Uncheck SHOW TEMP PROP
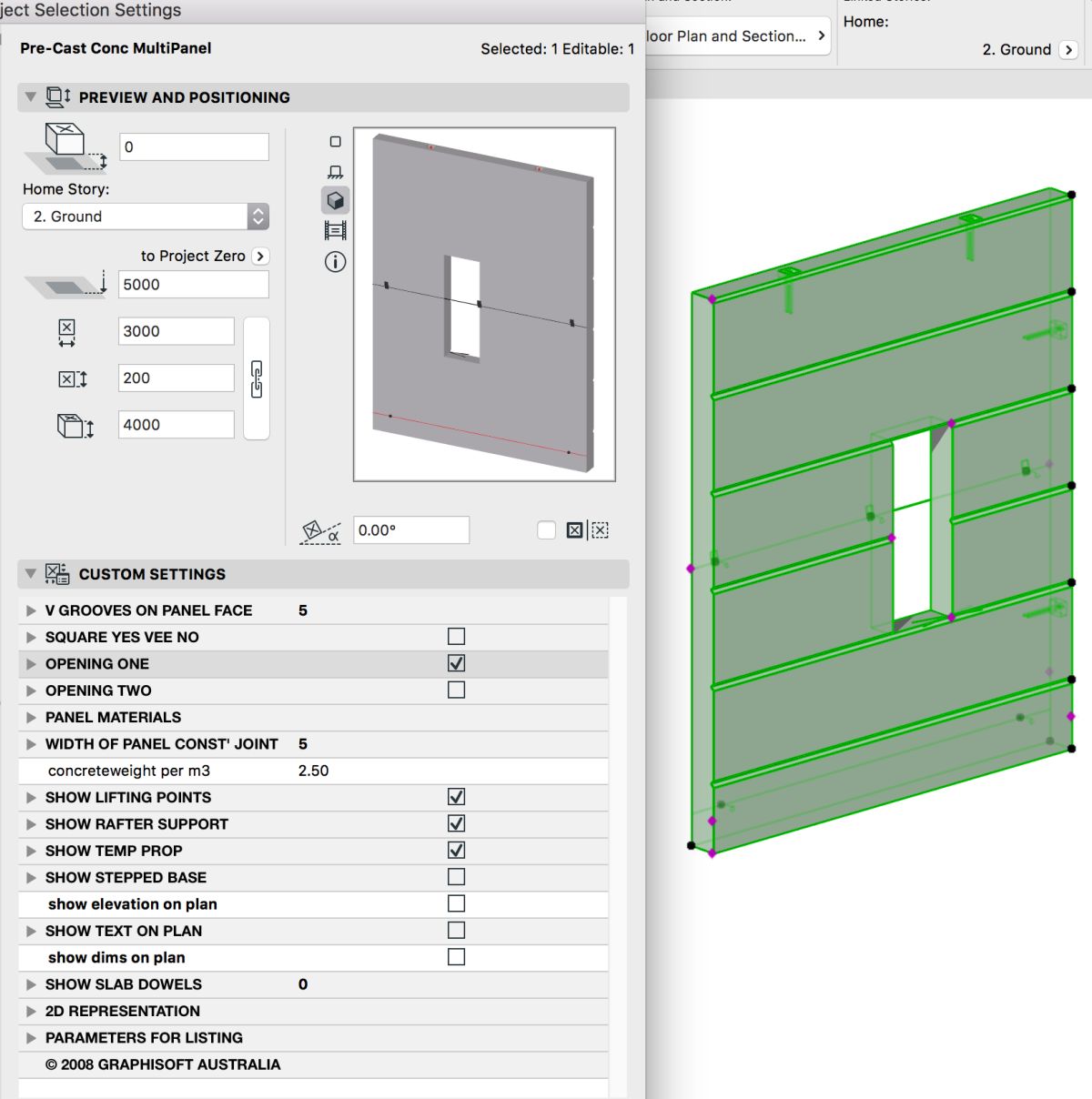This screenshot has height=1099, width=1092. tap(457, 851)
